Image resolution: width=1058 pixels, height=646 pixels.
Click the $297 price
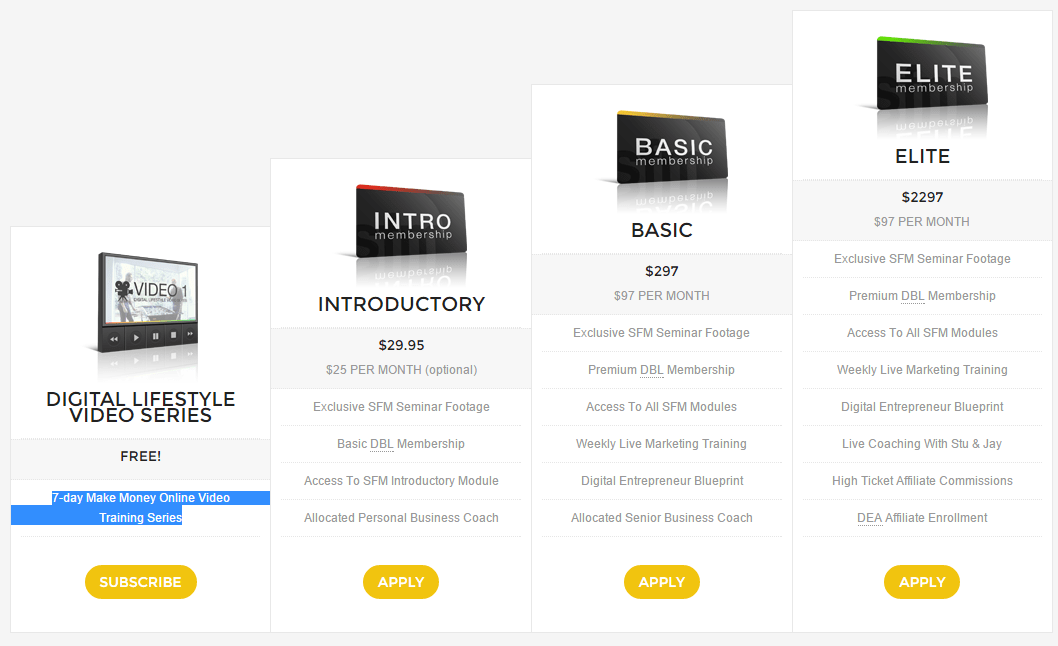(661, 271)
